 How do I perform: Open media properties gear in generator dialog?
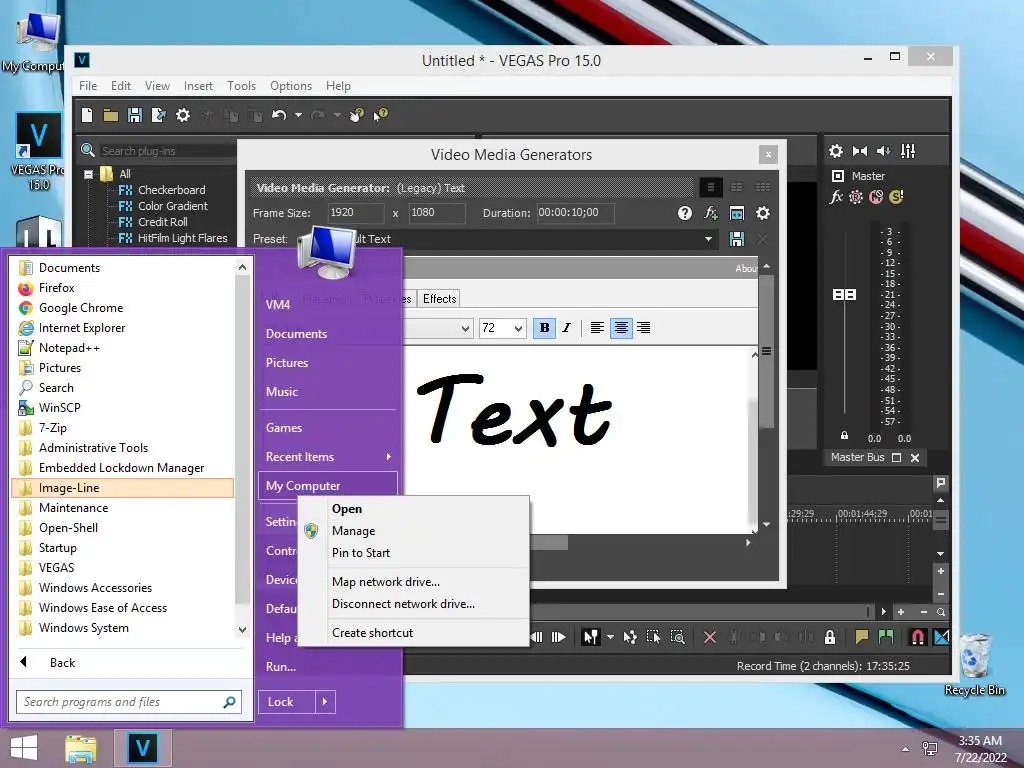click(762, 213)
